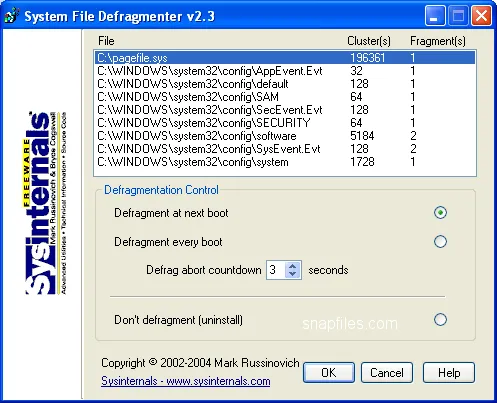Select Defragment at next boot option
The image size is (497, 403).
(x=440, y=213)
